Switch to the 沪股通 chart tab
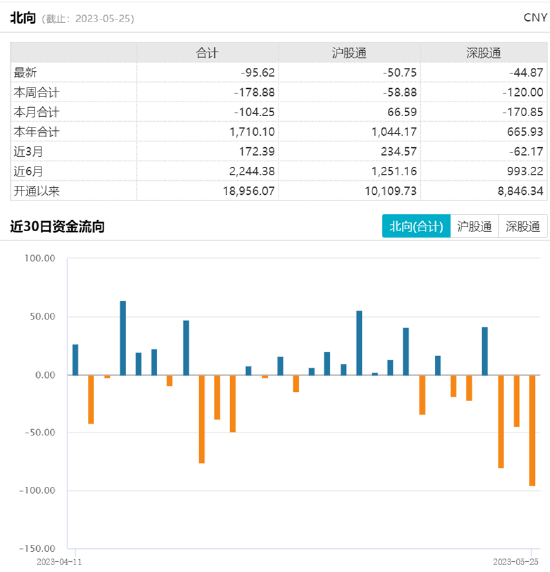This screenshot has width=550, height=572. click(474, 226)
